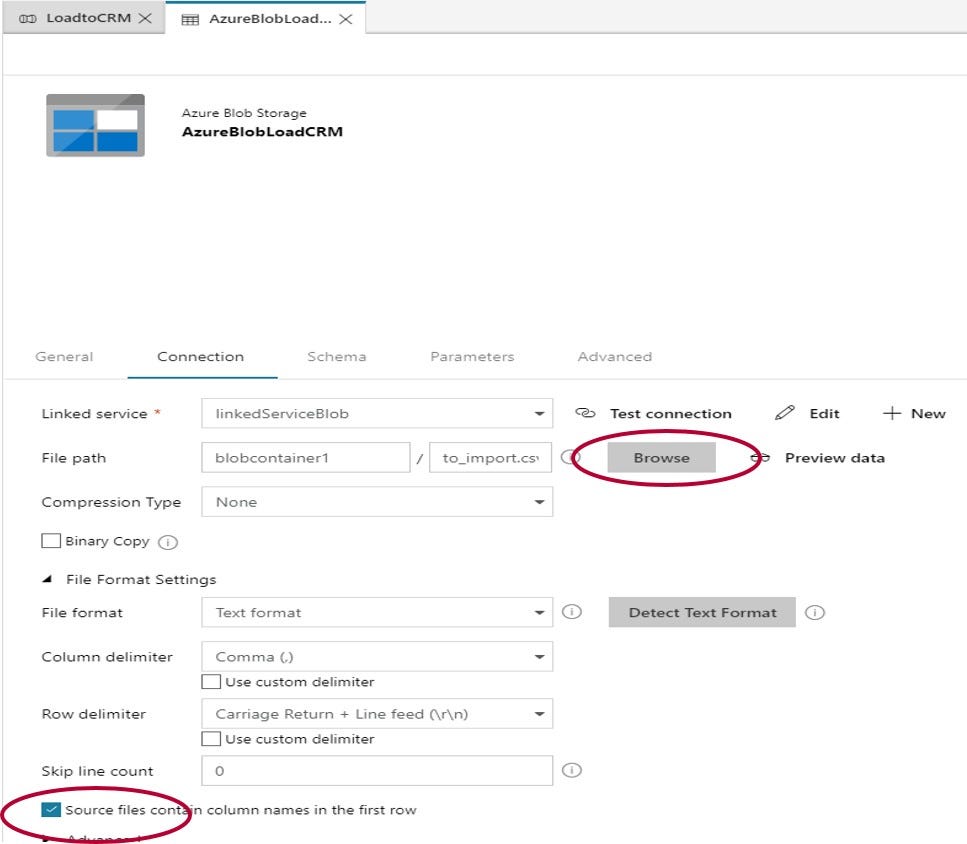Open the Row delimiter dropdown
967x844 pixels.
click(x=377, y=713)
